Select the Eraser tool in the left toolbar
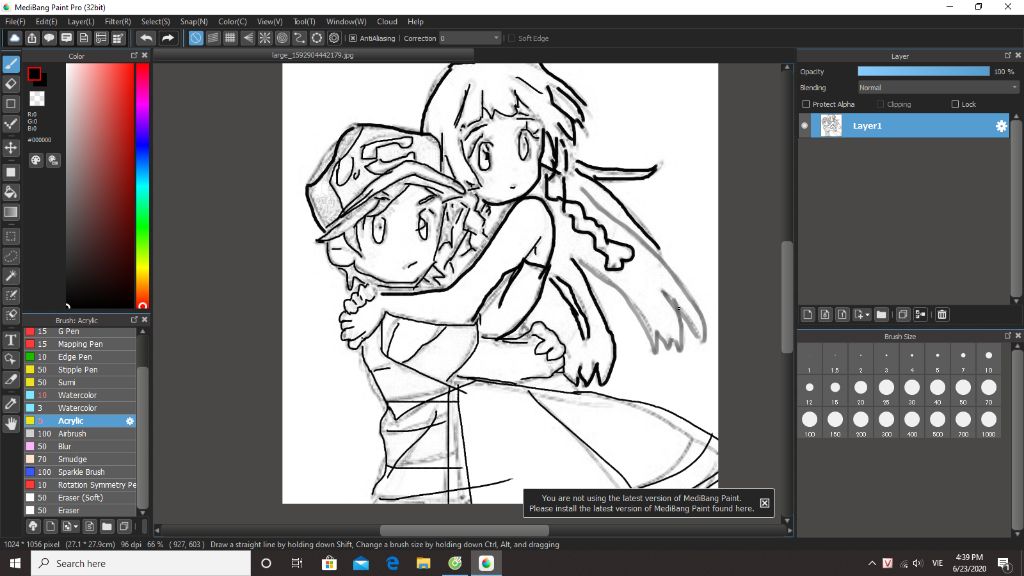Viewport: 1024px width, 576px height. pyautogui.click(x=11, y=84)
